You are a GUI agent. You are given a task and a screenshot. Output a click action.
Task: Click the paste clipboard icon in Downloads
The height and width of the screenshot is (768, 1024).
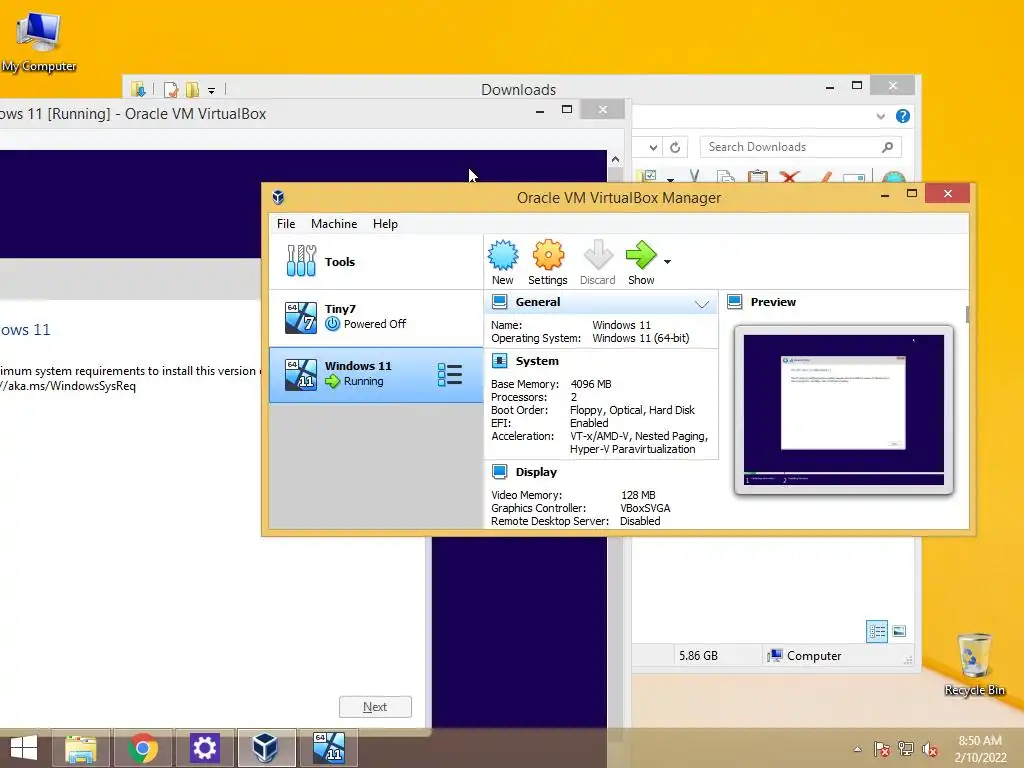click(x=758, y=176)
